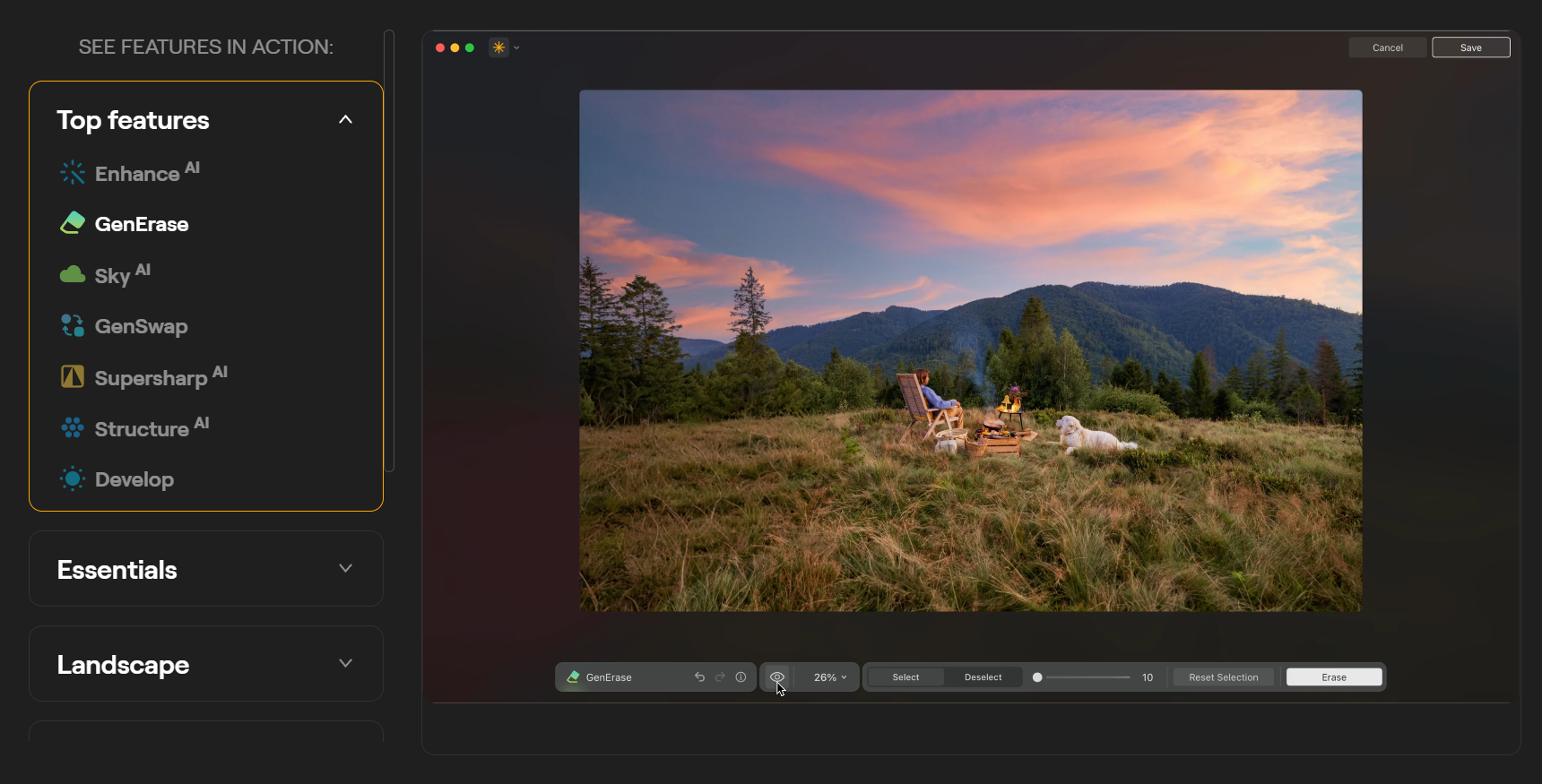Select Sky AI feature
This screenshot has height=784, width=1542.
(x=105, y=274)
